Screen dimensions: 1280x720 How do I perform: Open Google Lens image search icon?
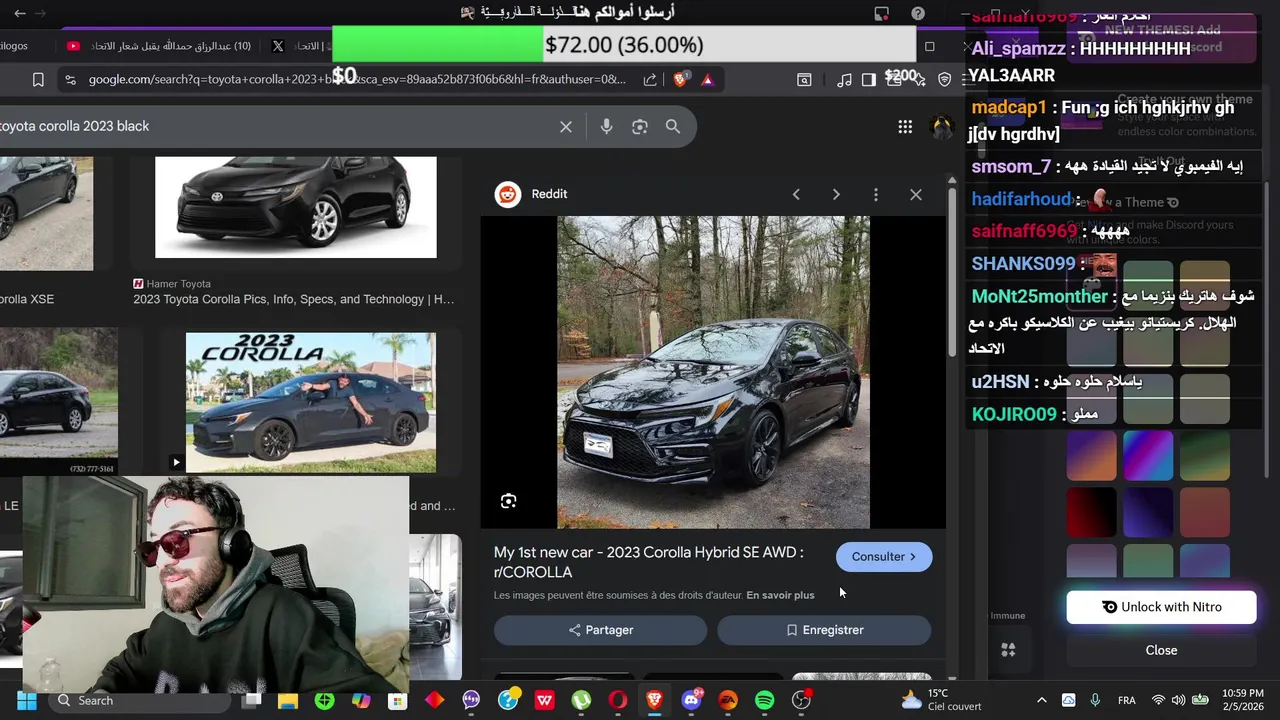pos(640,127)
